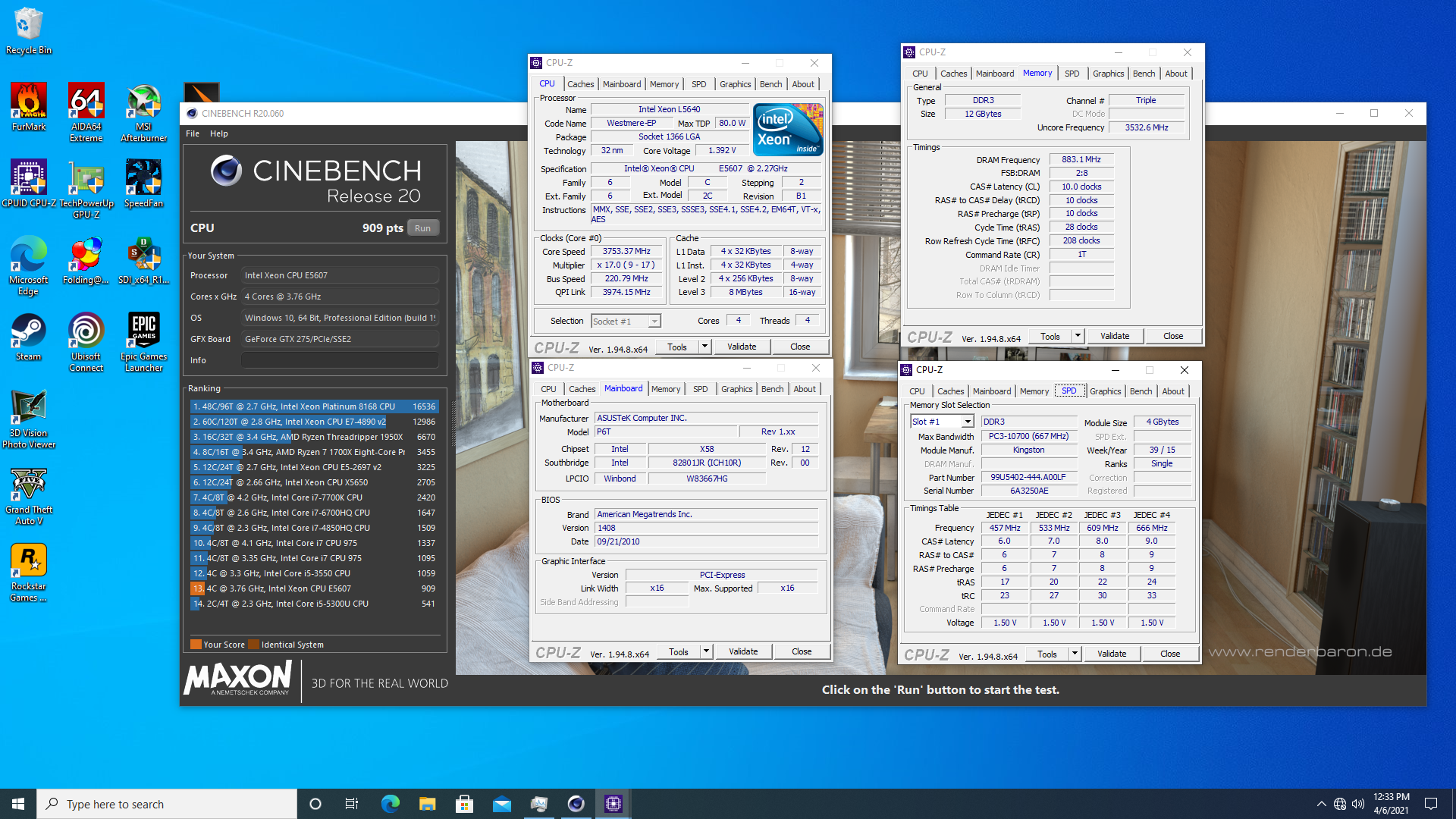Click the taskbar clock showing 12:33 PM
Viewport: 1456px width, 819px height.
click(x=1391, y=804)
